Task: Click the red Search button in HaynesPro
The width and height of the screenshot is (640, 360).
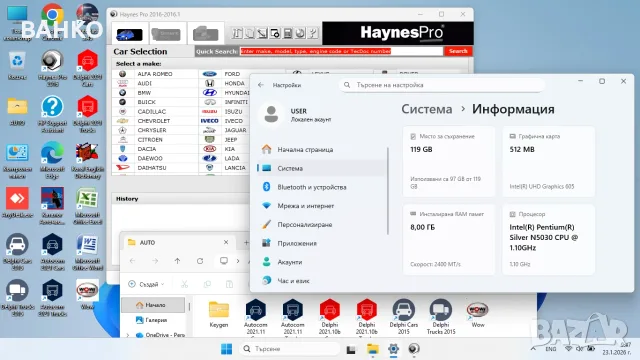Action: (458, 51)
